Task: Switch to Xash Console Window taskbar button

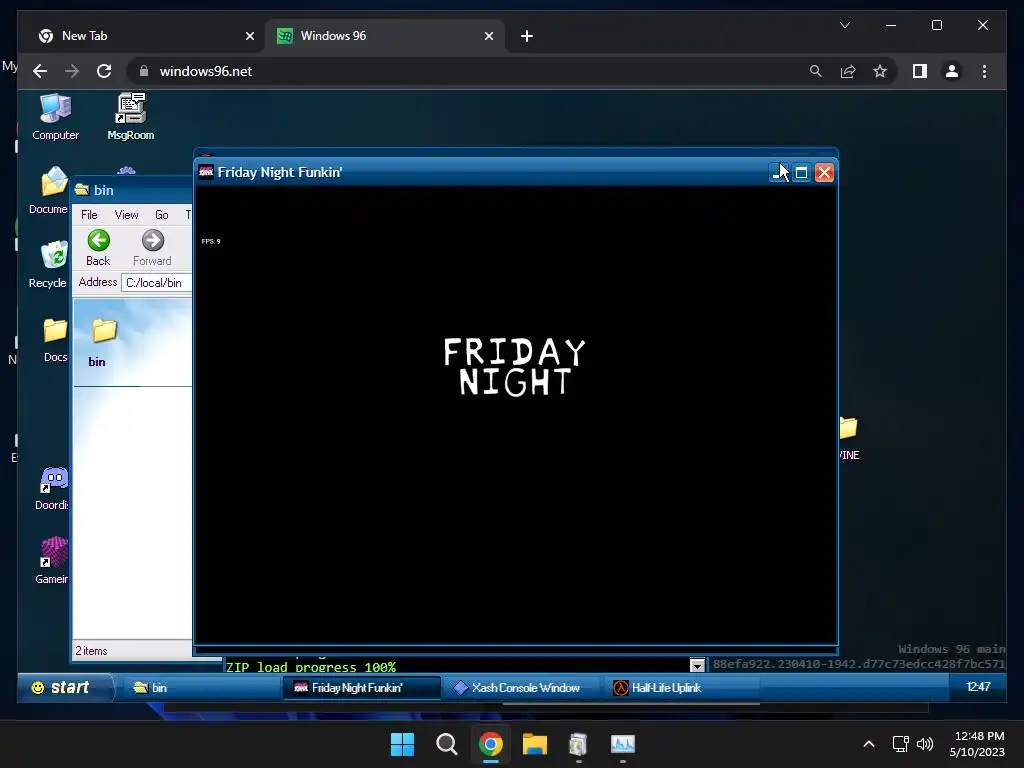Action: pos(520,688)
